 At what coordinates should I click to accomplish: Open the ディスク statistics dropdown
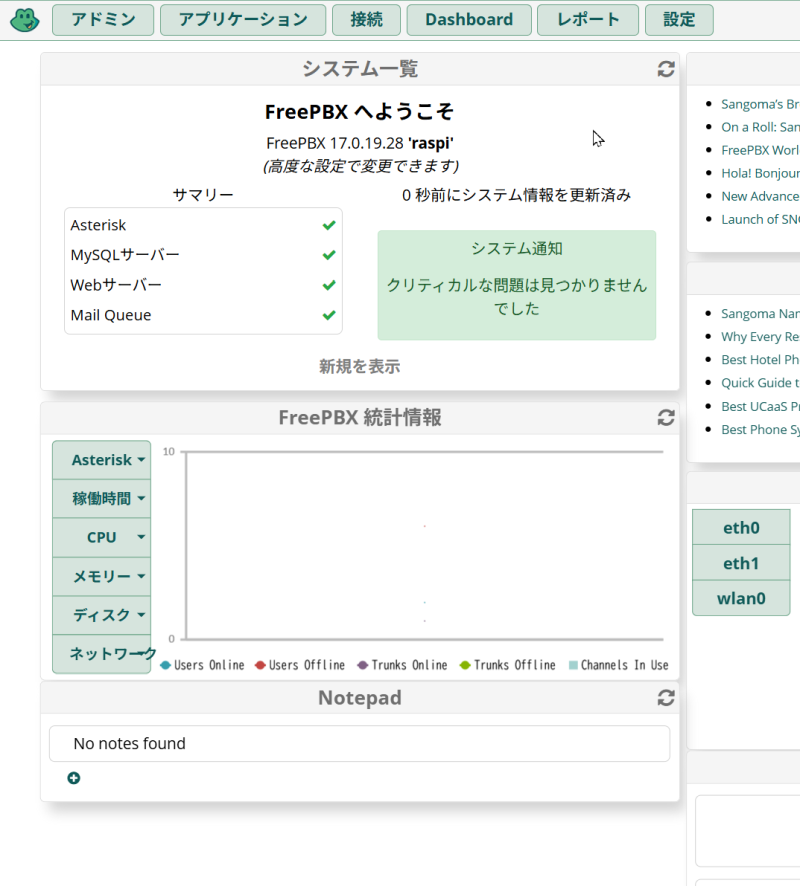click(102, 615)
